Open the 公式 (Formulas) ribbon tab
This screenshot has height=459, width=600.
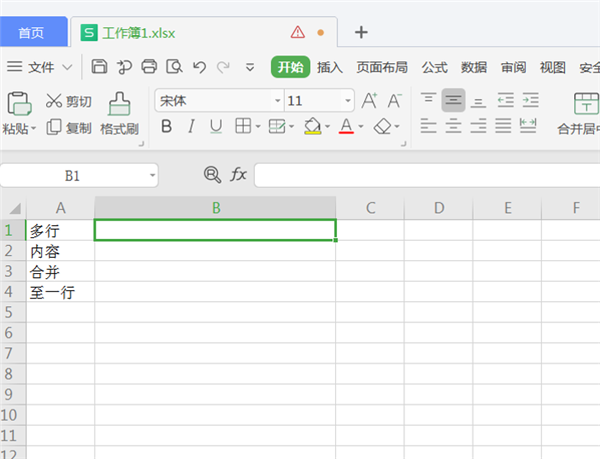tap(434, 67)
